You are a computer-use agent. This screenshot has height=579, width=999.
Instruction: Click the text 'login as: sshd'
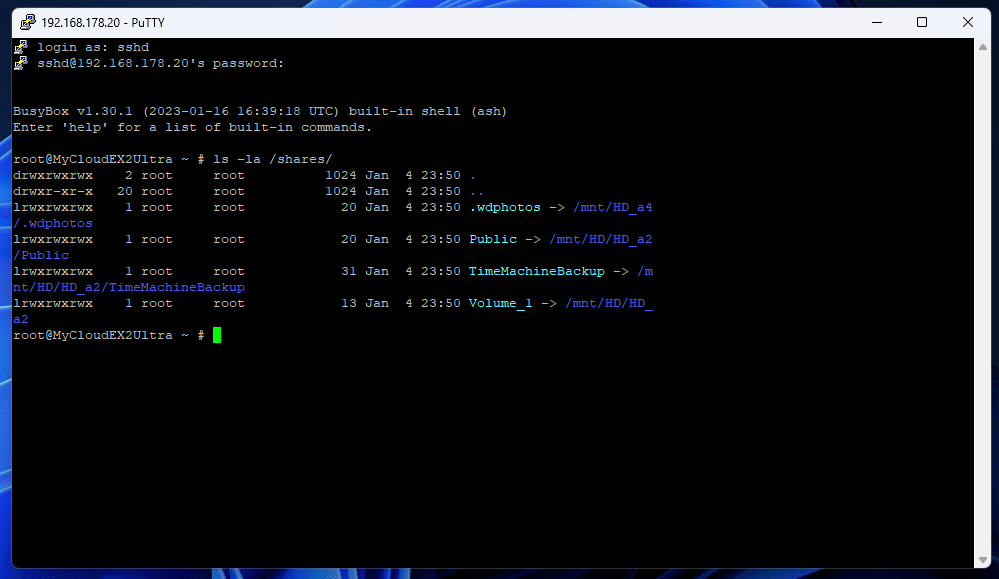click(93, 47)
